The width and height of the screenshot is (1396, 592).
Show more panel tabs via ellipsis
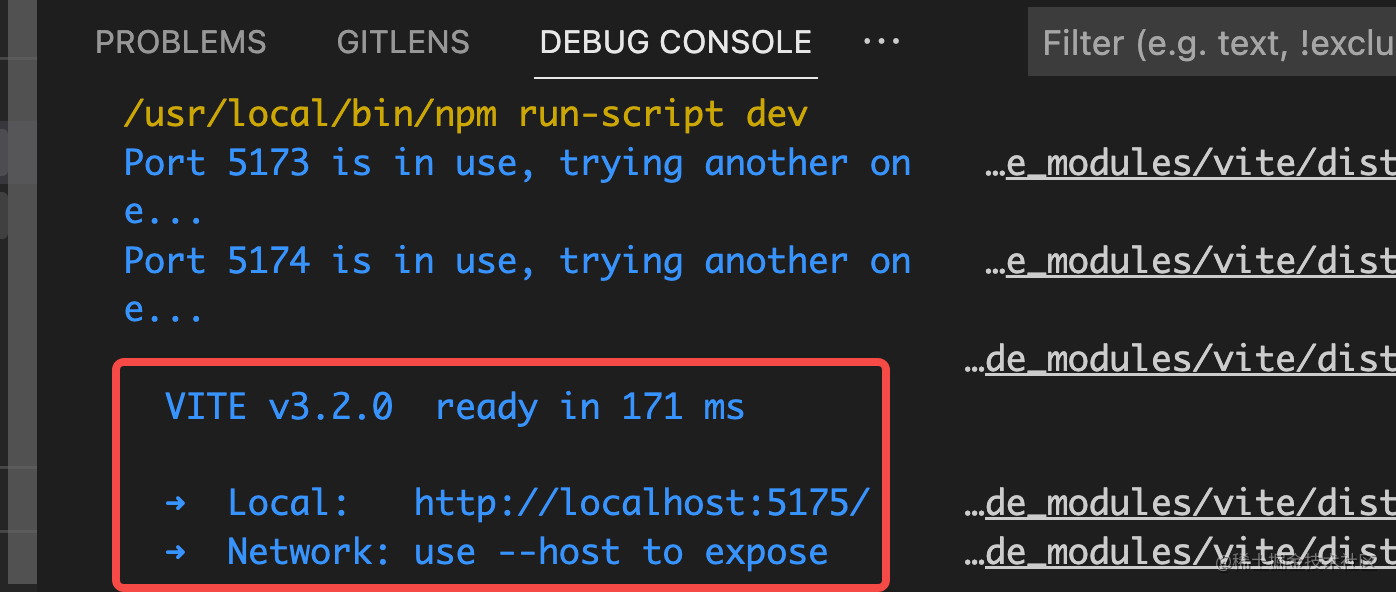pyautogui.click(x=881, y=42)
